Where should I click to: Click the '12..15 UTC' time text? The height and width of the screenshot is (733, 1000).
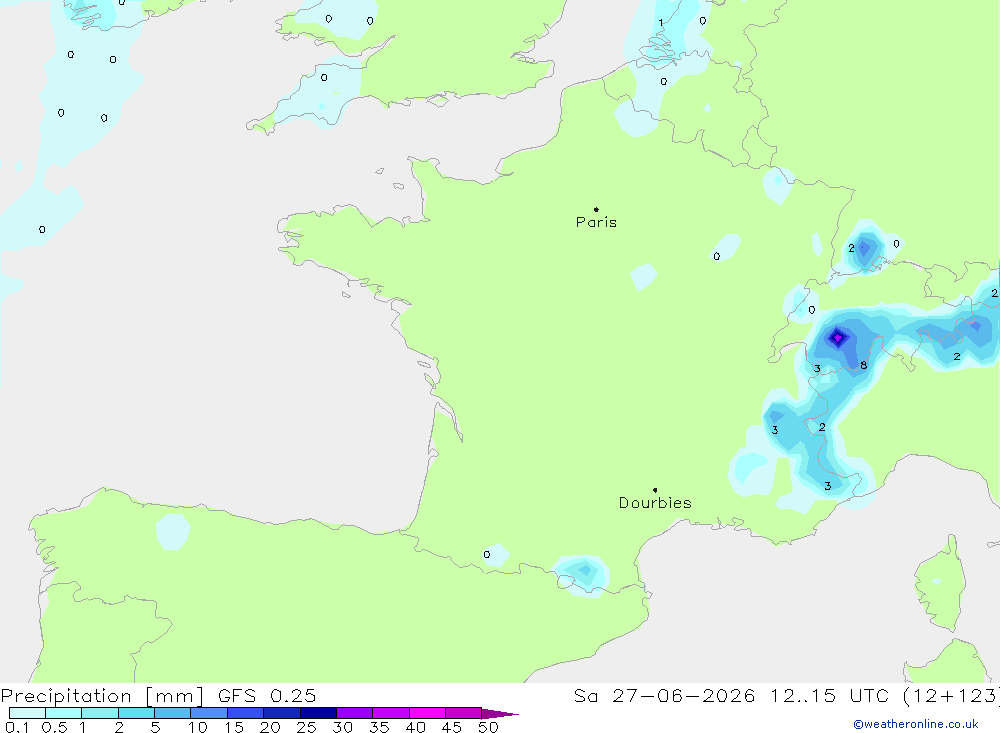click(832, 696)
